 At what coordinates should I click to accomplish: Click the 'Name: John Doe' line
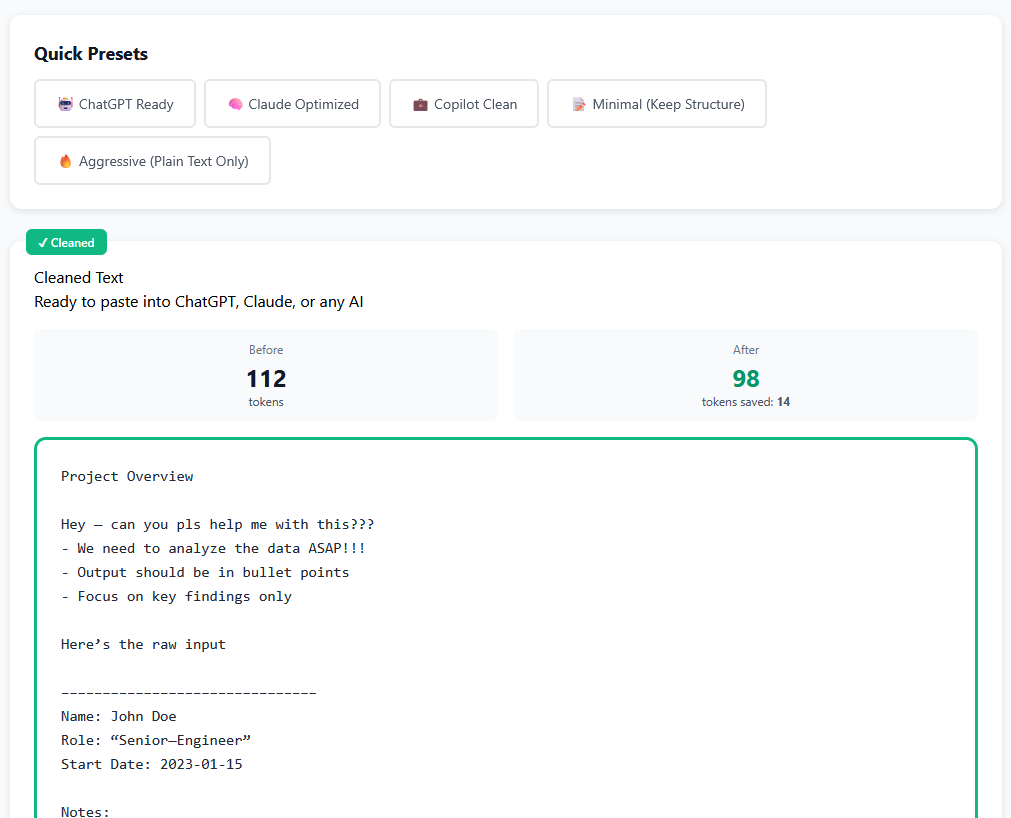119,716
